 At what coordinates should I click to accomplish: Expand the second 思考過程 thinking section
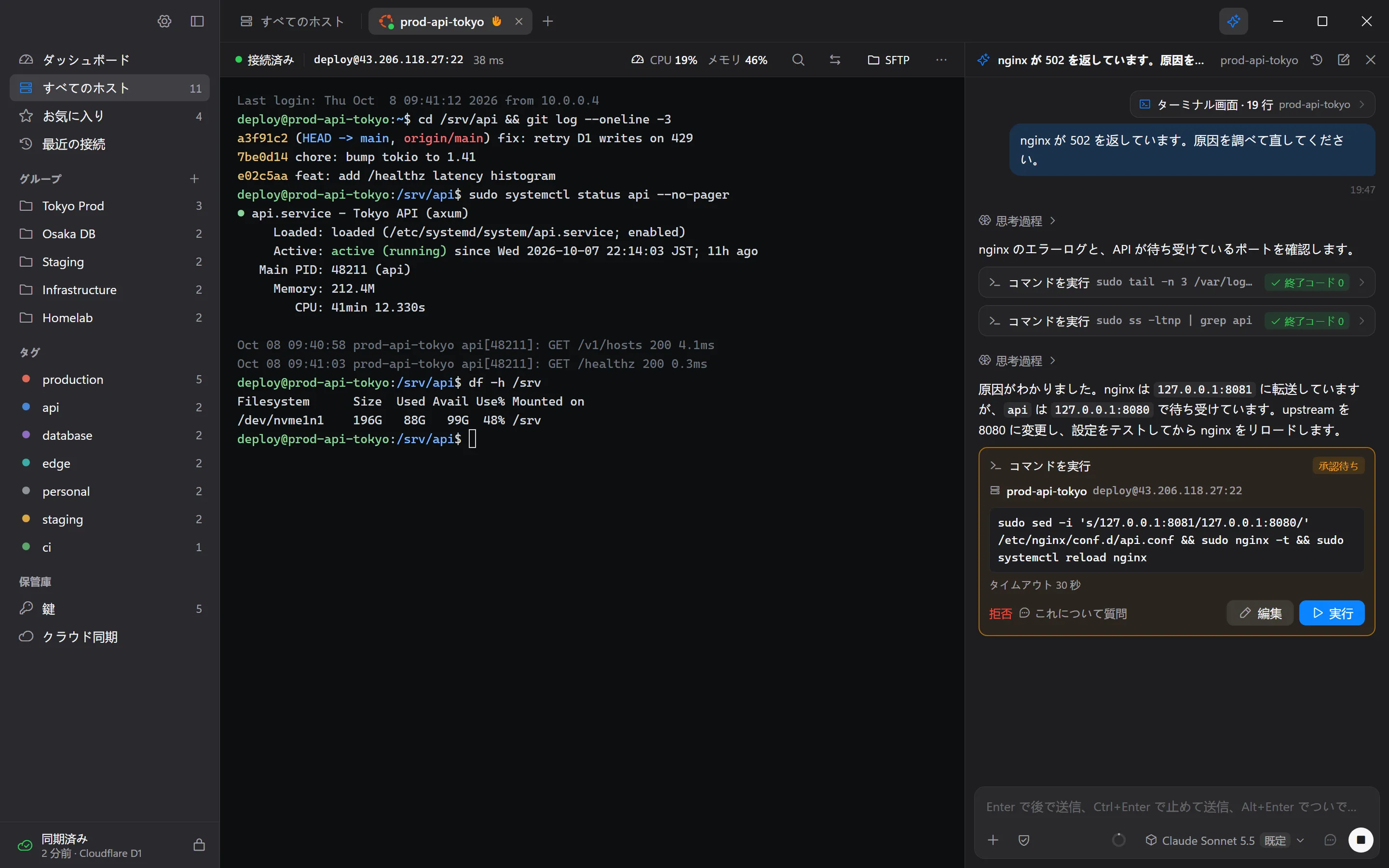point(1017,361)
